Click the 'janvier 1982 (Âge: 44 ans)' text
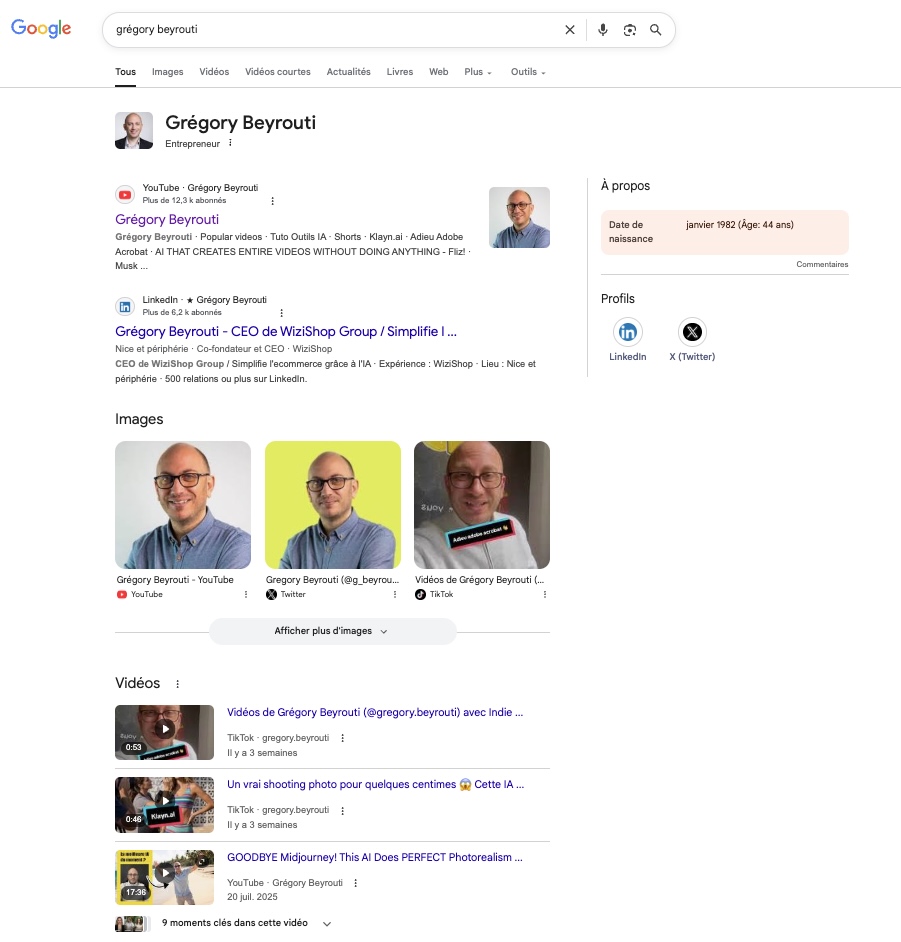901x942 pixels. (x=739, y=225)
